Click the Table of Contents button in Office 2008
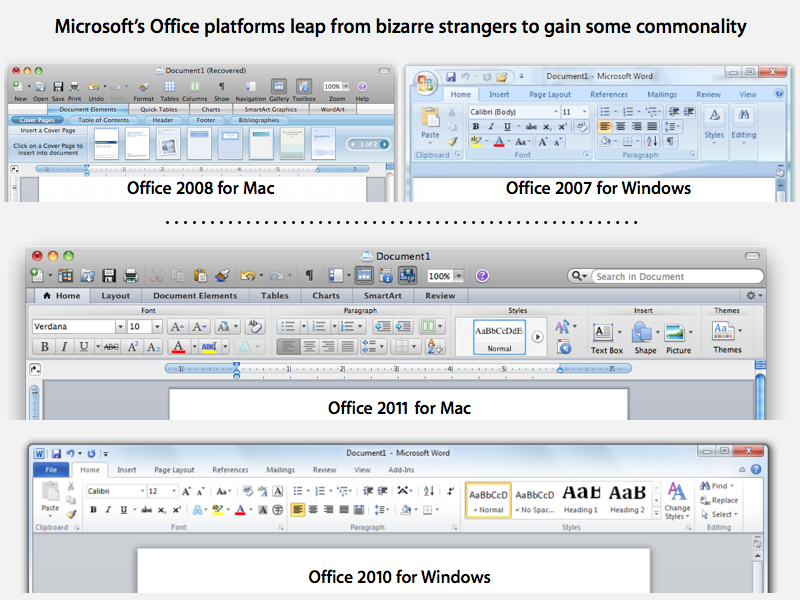Viewport: 800px width, 600px height. (x=104, y=120)
